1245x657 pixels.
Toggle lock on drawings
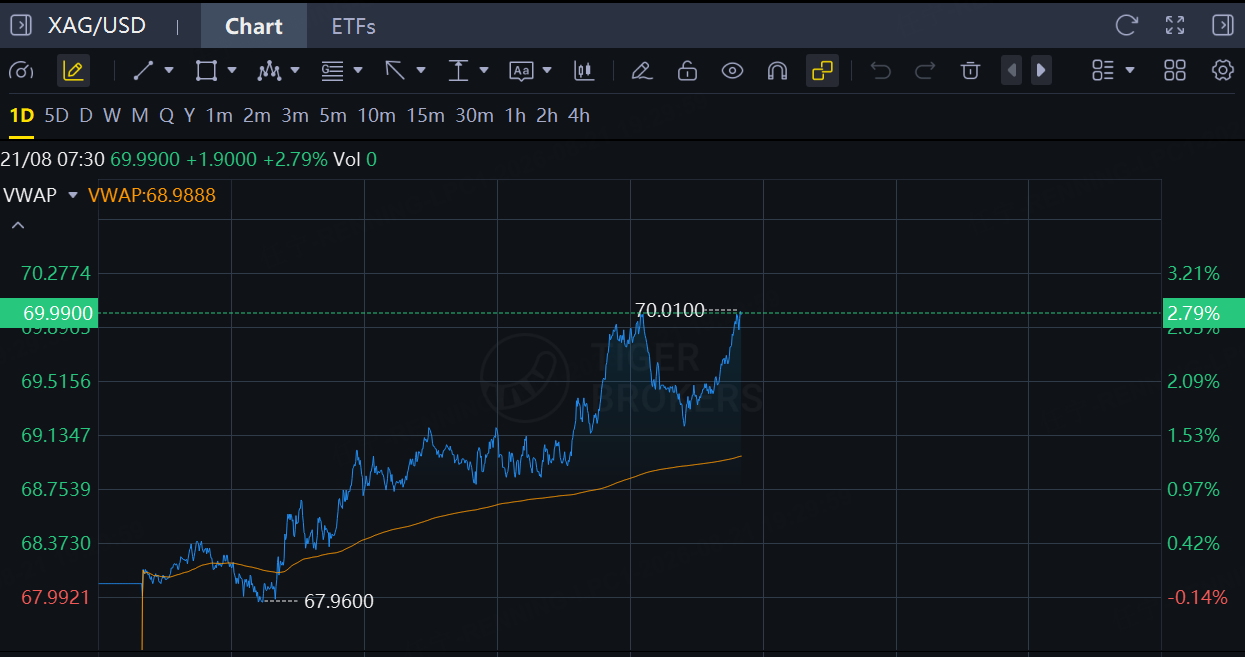click(687, 70)
